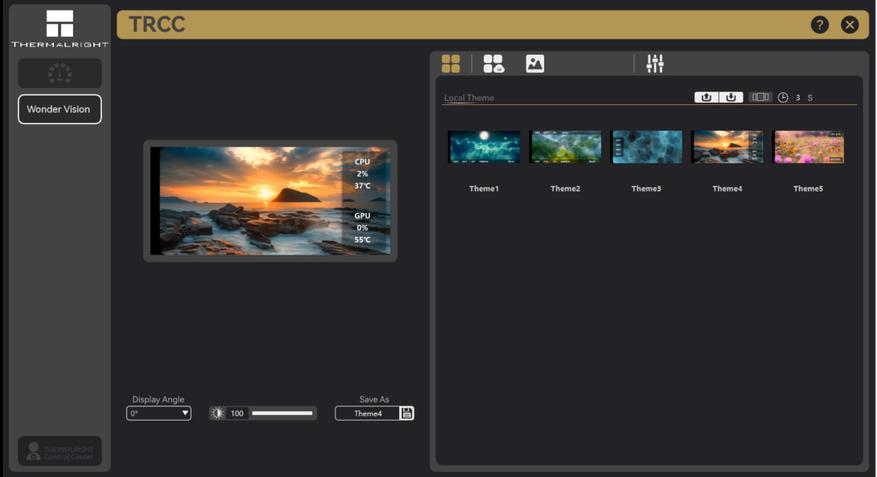Screen dimensions: 877x477
Task: Click the Theme3 label text
Action: 647,188
